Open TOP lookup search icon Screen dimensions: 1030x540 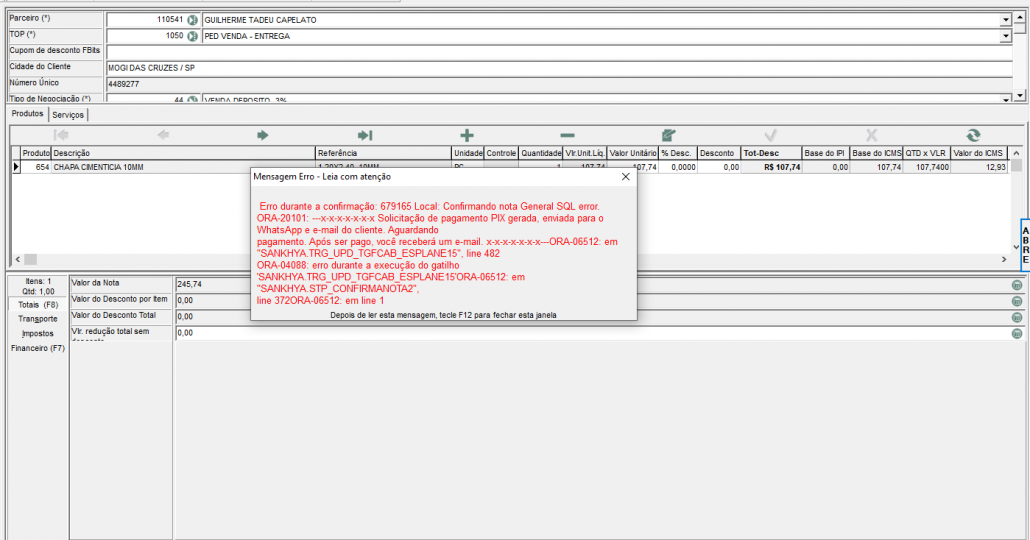[193, 36]
